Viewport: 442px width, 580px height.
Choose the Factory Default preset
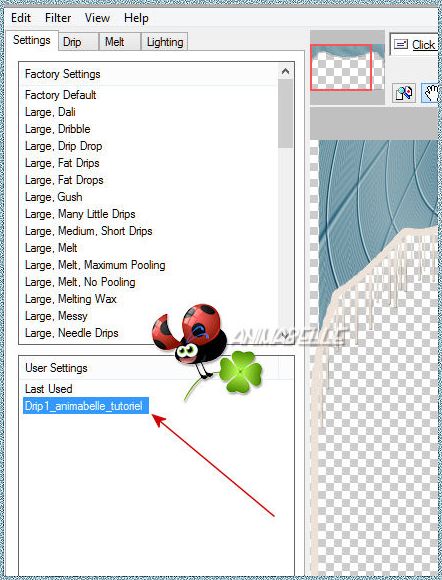pos(60,95)
